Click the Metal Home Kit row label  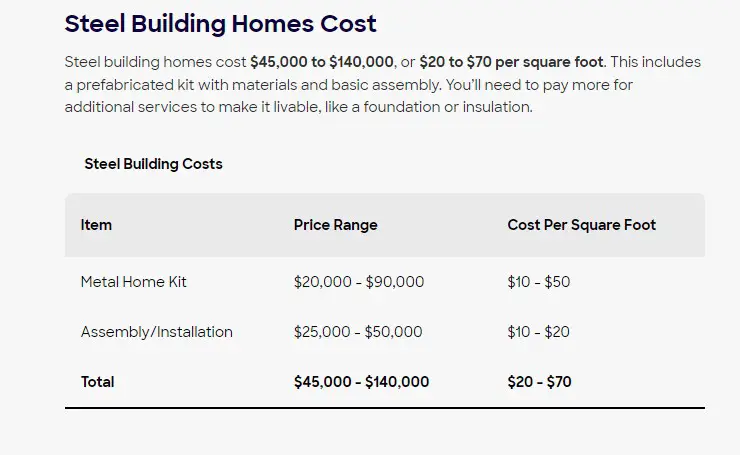point(134,282)
